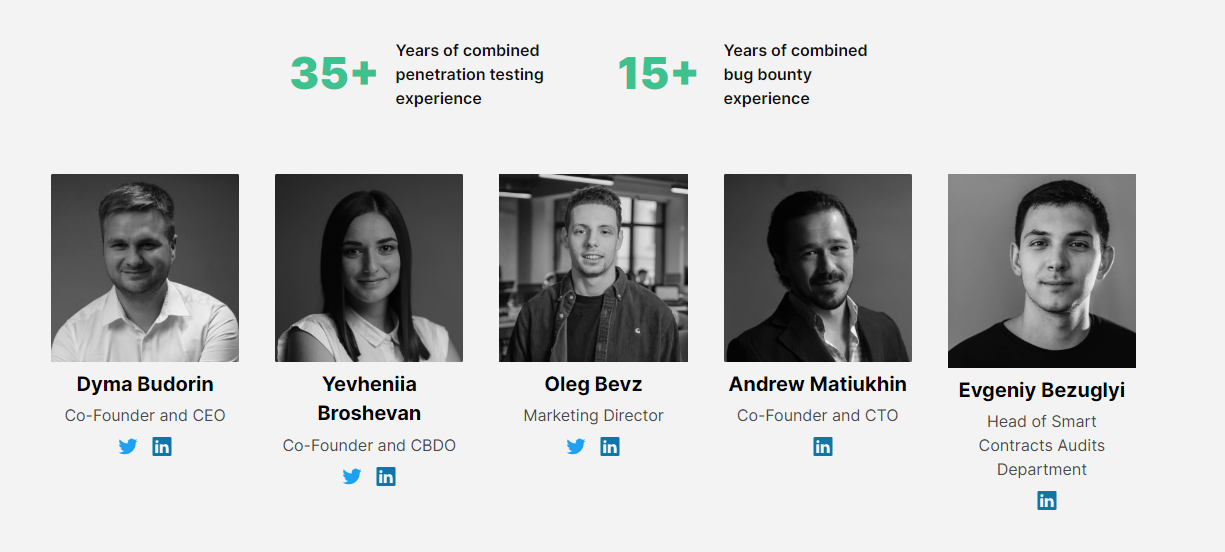Click the name Dyma Budorin

[145, 384]
